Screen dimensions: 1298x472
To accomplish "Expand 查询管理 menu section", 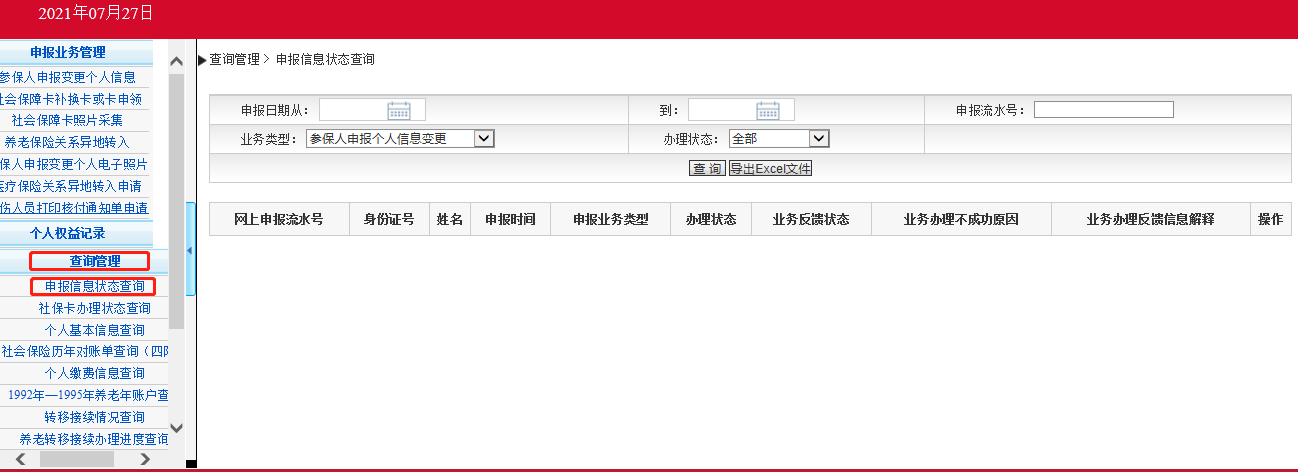I will point(95,261).
